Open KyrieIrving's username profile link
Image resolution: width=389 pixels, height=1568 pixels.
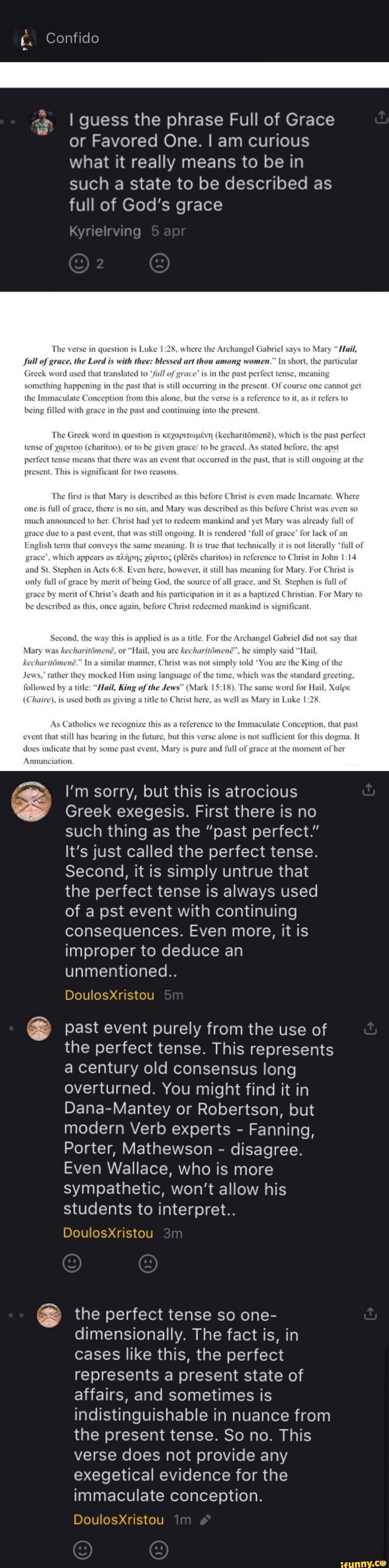pos(105,231)
